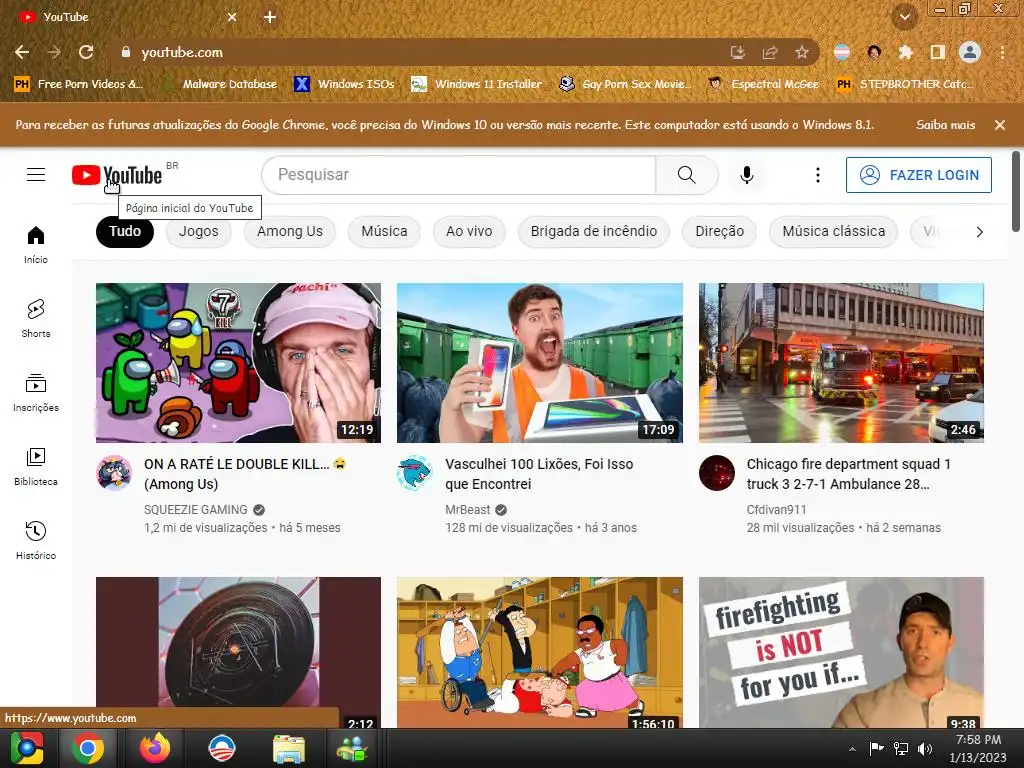
Task: Open the taskbar clock showing 7:58 PM
Action: click(978, 748)
